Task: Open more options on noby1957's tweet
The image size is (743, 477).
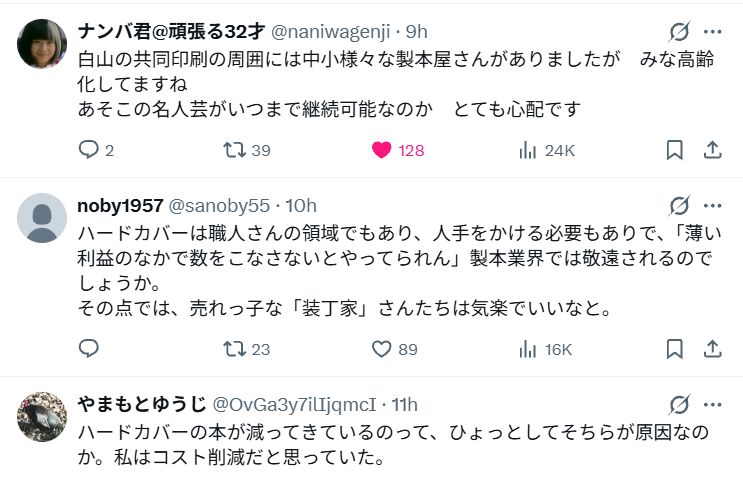Action: pyautogui.click(x=712, y=205)
